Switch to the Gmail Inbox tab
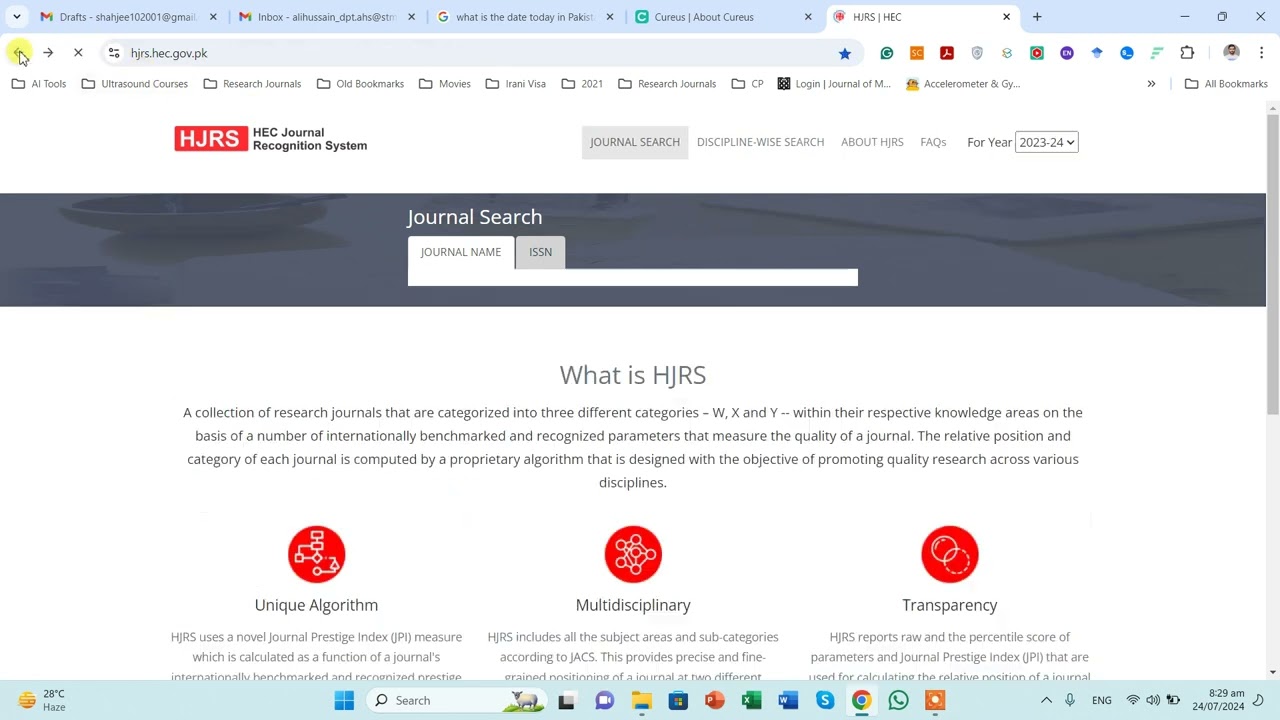 pos(327,17)
